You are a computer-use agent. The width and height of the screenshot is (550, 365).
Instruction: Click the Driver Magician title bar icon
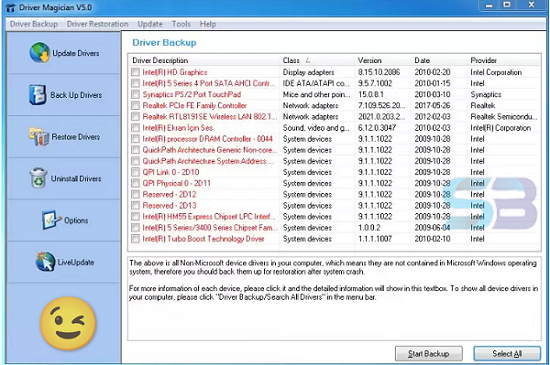(x=11, y=7)
